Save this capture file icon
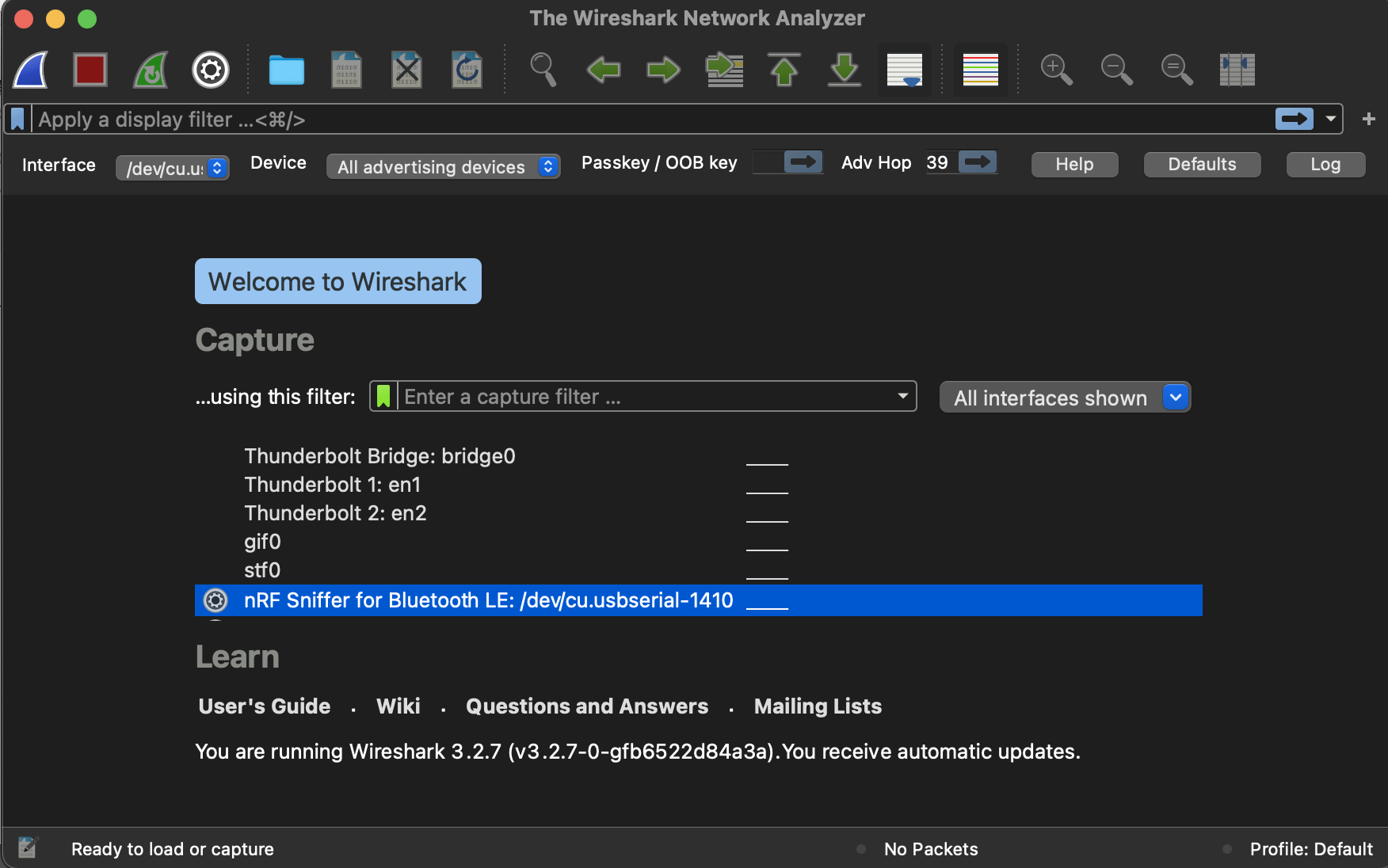The height and width of the screenshot is (868, 1388). pos(346,70)
